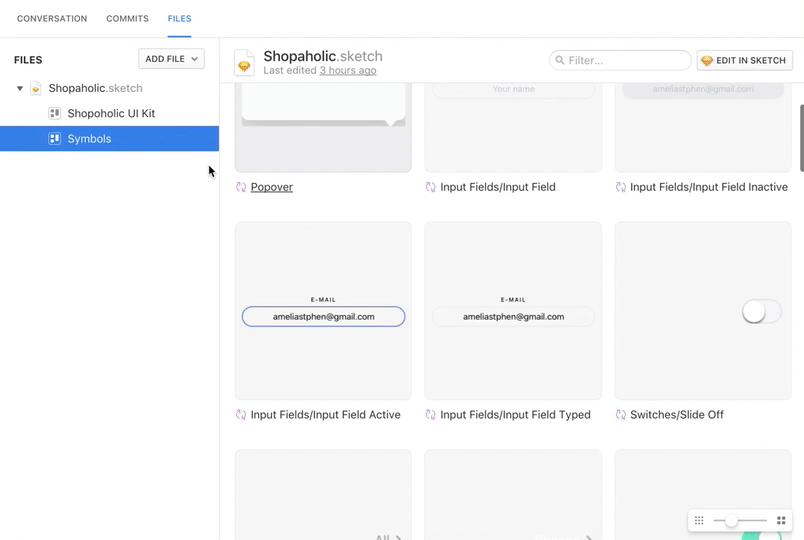804x540 pixels.
Task: Click symbol icon beside Input Field Active
Action: click(241, 415)
